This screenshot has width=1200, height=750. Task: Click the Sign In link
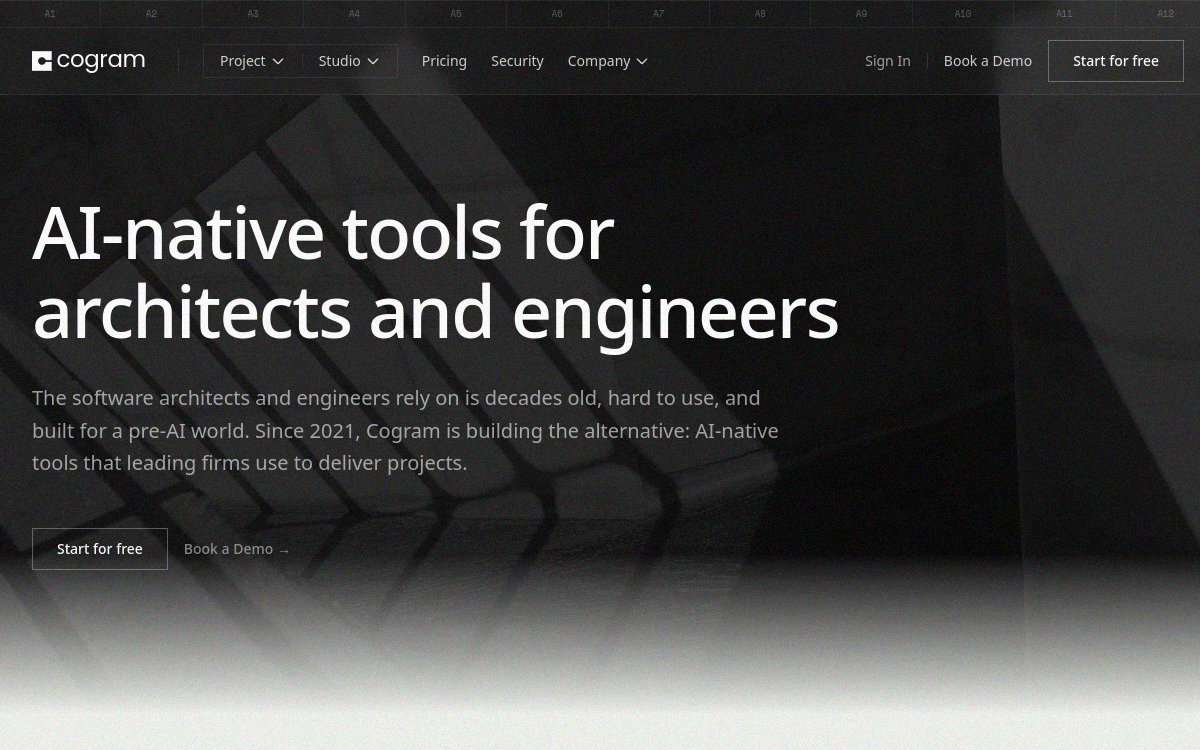[888, 61]
